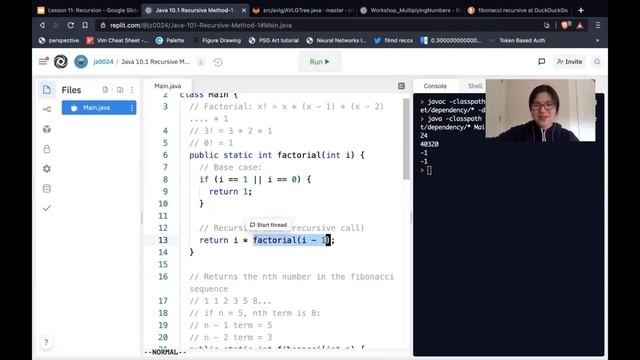Add a new file in Files panel

(x=105, y=90)
